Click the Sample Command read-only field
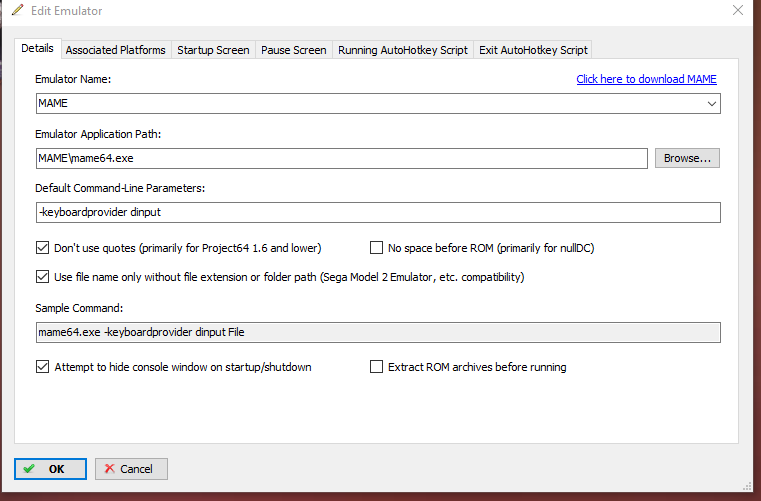 point(378,333)
